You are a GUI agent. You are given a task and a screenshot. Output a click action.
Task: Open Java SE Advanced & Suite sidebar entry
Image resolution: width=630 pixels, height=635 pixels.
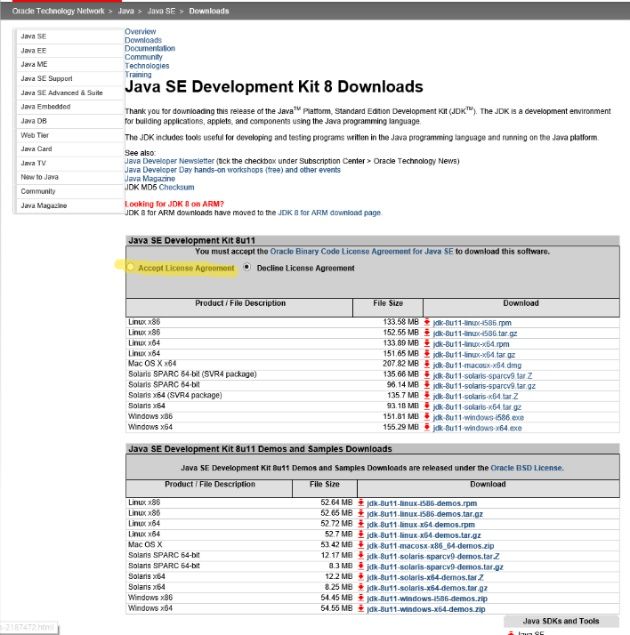coord(62,93)
